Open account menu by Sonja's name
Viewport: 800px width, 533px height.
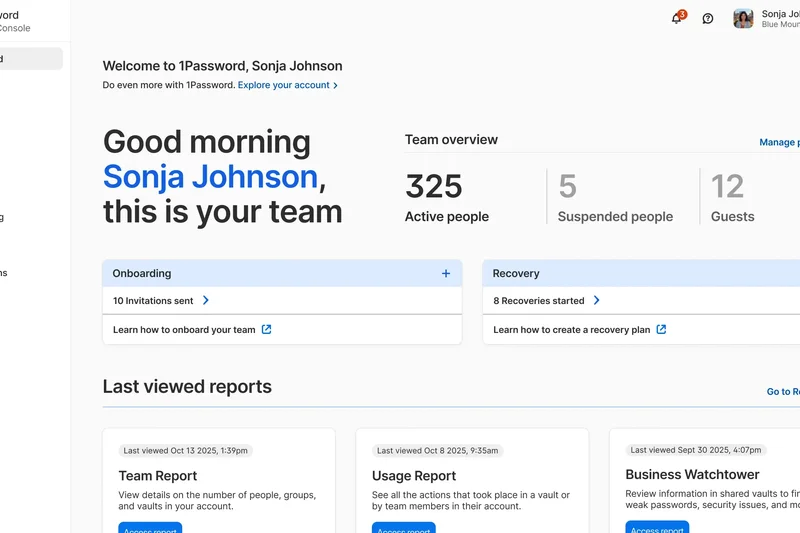click(x=780, y=18)
